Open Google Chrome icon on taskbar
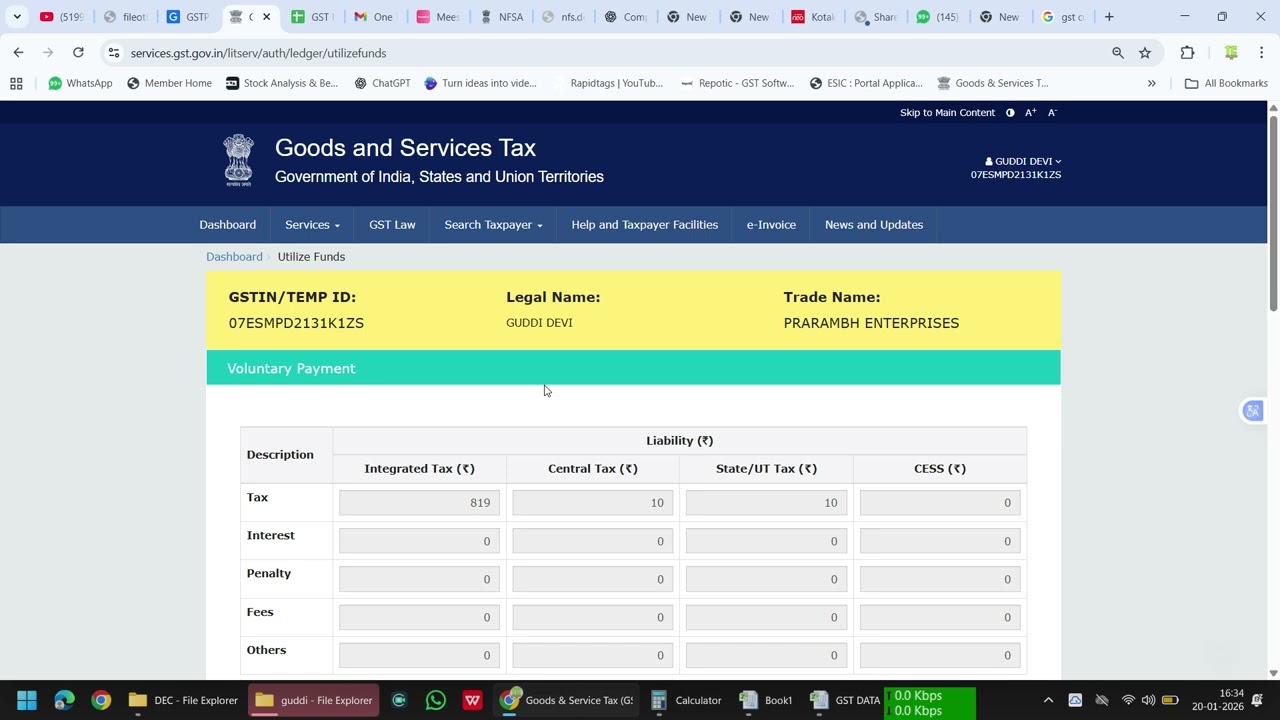The height and width of the screenshot is (720, 1280). tap(101, 700)
